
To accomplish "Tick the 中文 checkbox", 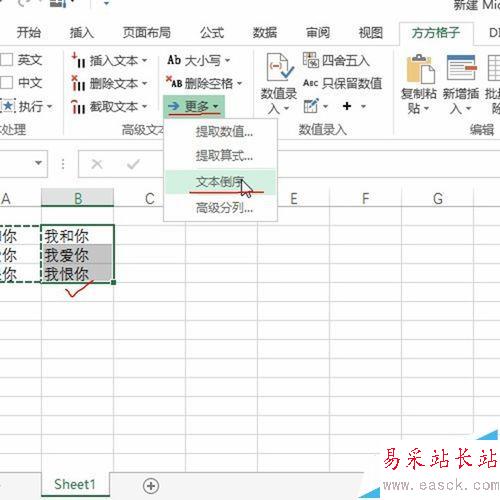I will (x=6, y=82).
